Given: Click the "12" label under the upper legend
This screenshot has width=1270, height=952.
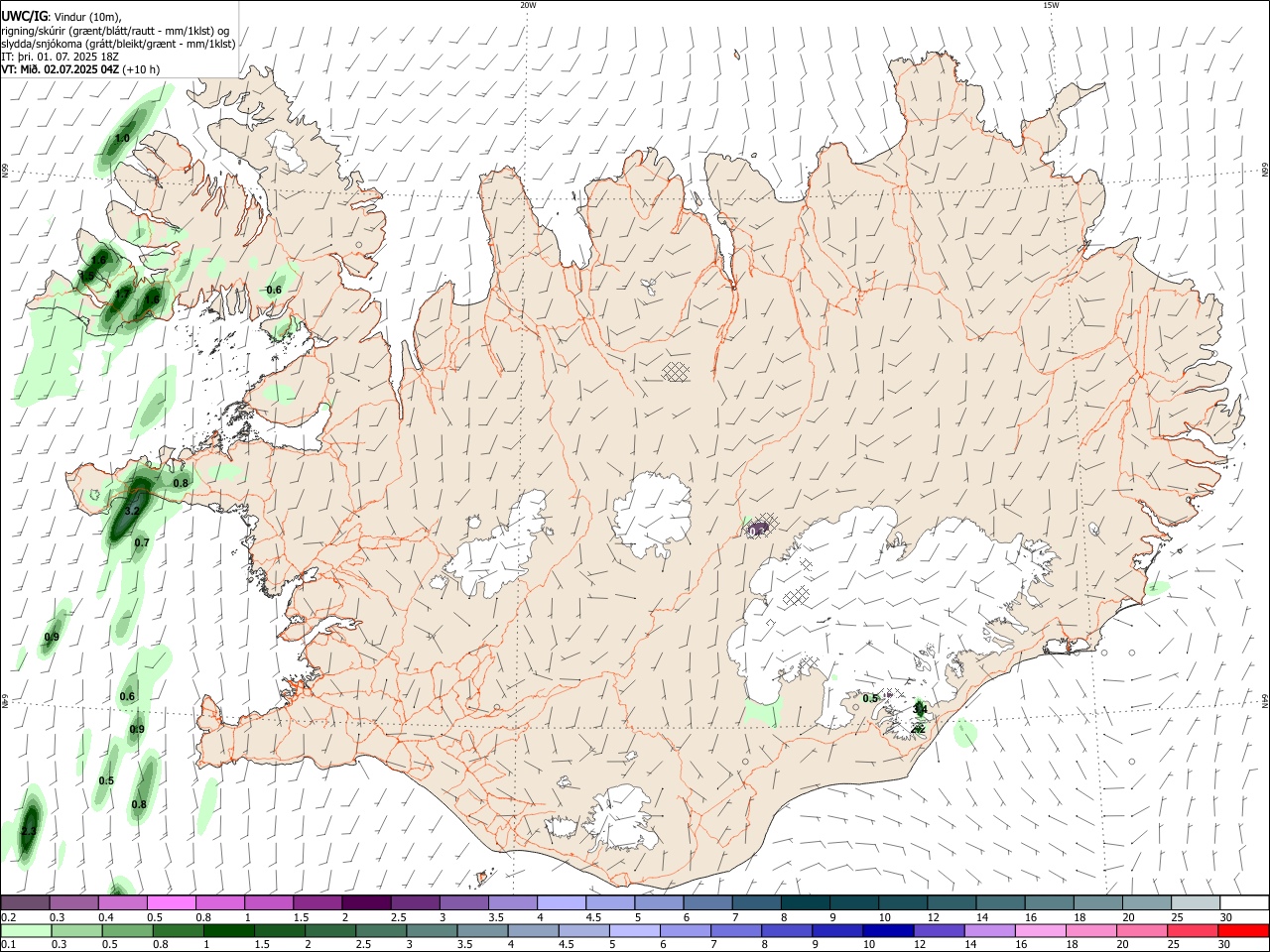Looking at the screenshot, I should (934, 917).
